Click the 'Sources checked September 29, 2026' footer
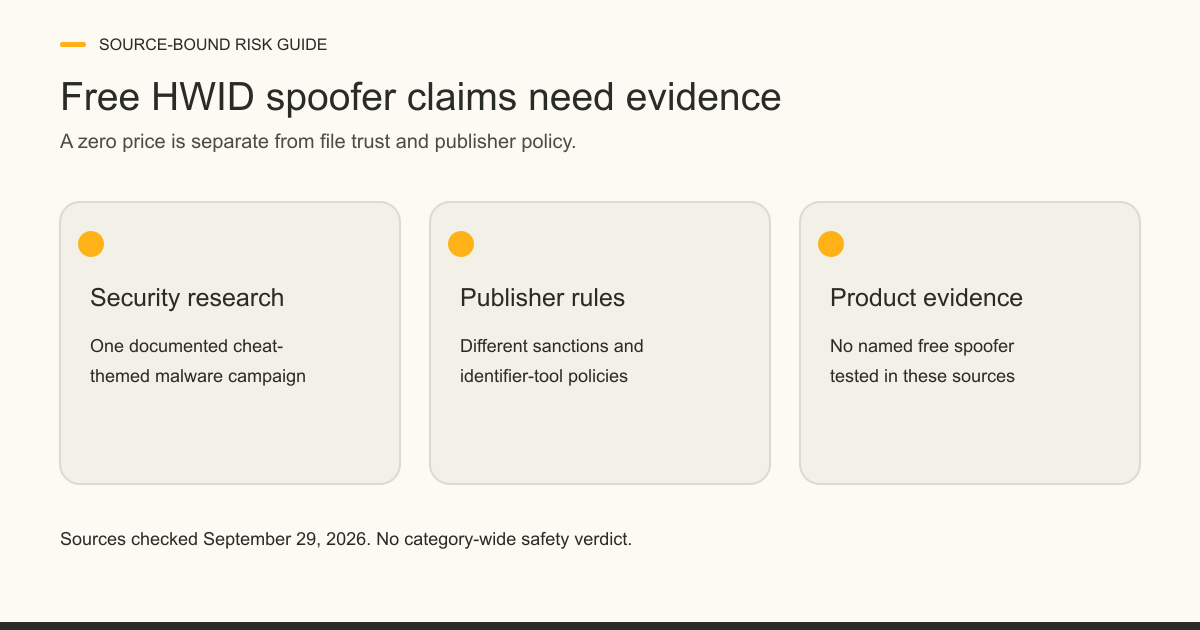This screenshot has height=630, width=1200. point(346,539)
